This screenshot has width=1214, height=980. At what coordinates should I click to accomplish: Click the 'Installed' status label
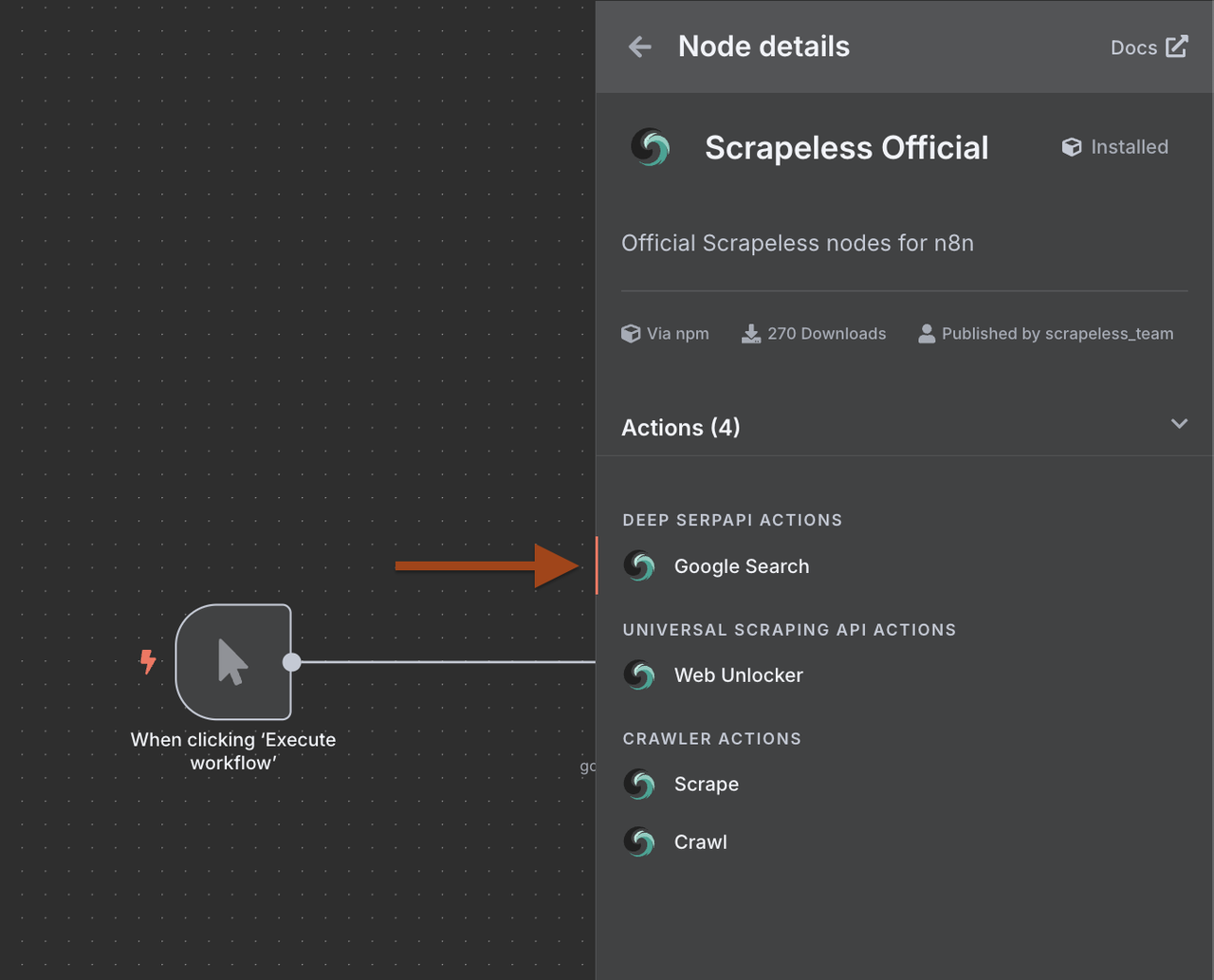tap(1130, 147)
